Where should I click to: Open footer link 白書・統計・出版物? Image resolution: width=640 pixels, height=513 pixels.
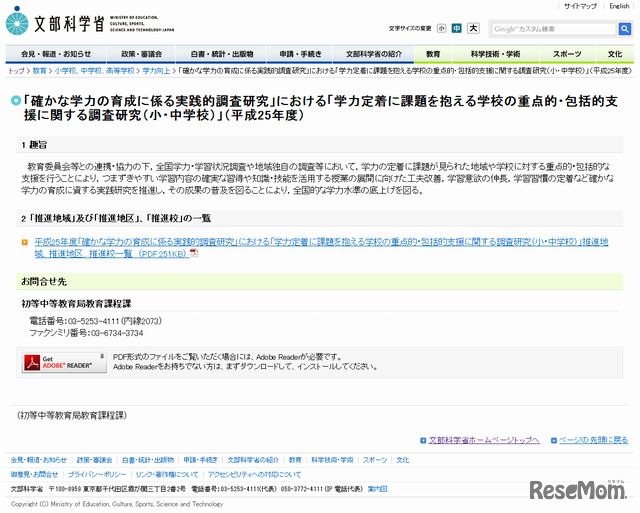coord(148,460)
